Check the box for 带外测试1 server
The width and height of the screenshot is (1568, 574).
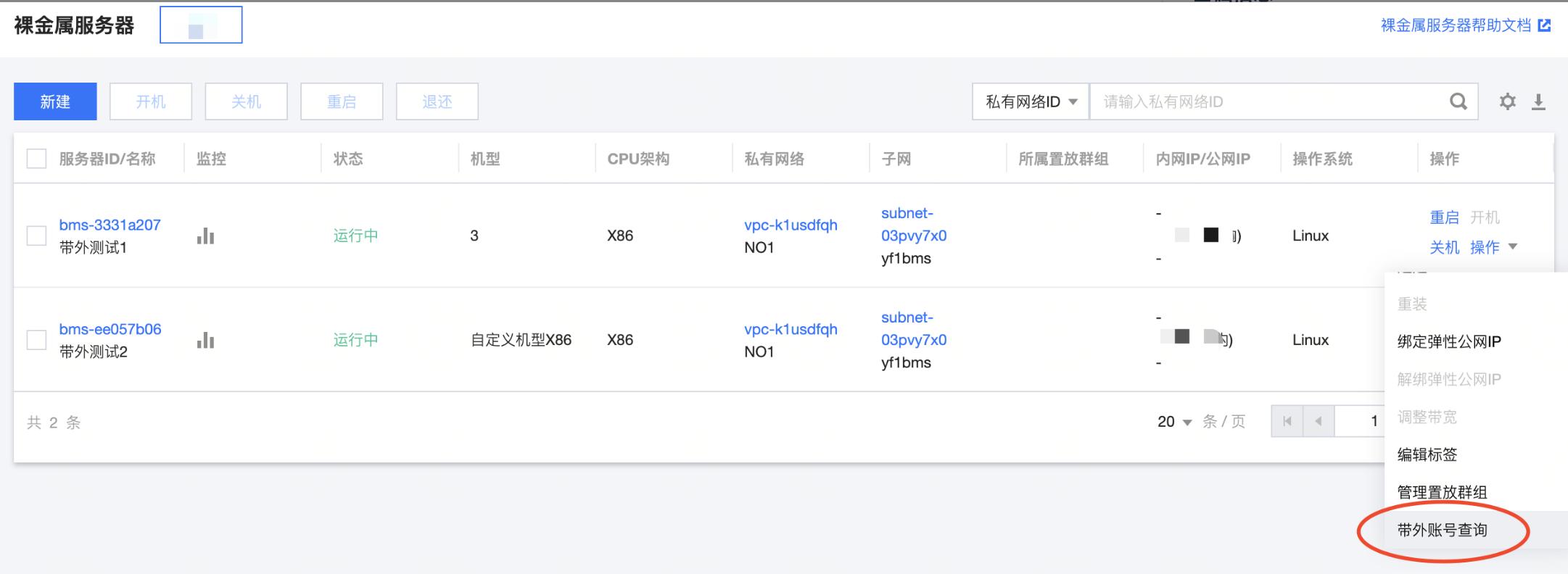point(36,236)
